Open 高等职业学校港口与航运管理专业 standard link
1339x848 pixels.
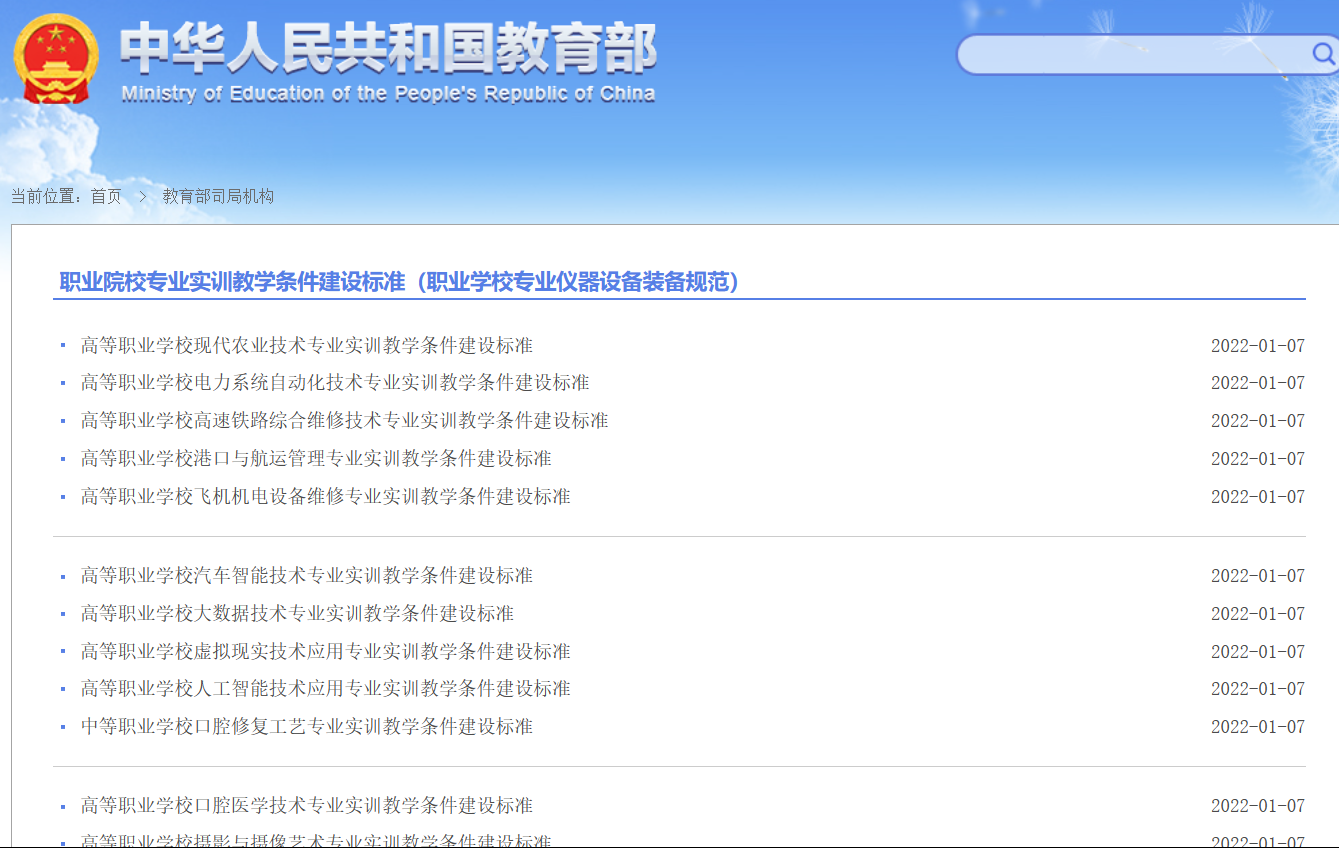pyautogui.click(x=316, y=459)
